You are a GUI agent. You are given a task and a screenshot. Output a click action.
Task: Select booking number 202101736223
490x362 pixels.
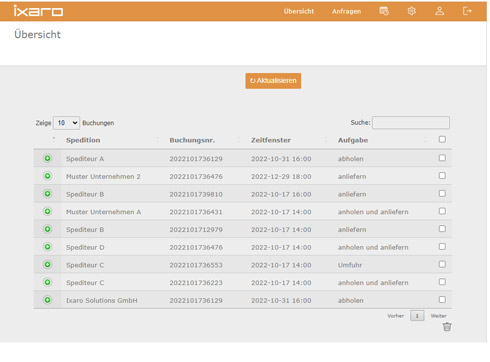pyautogui.click(x=196, y=283)
